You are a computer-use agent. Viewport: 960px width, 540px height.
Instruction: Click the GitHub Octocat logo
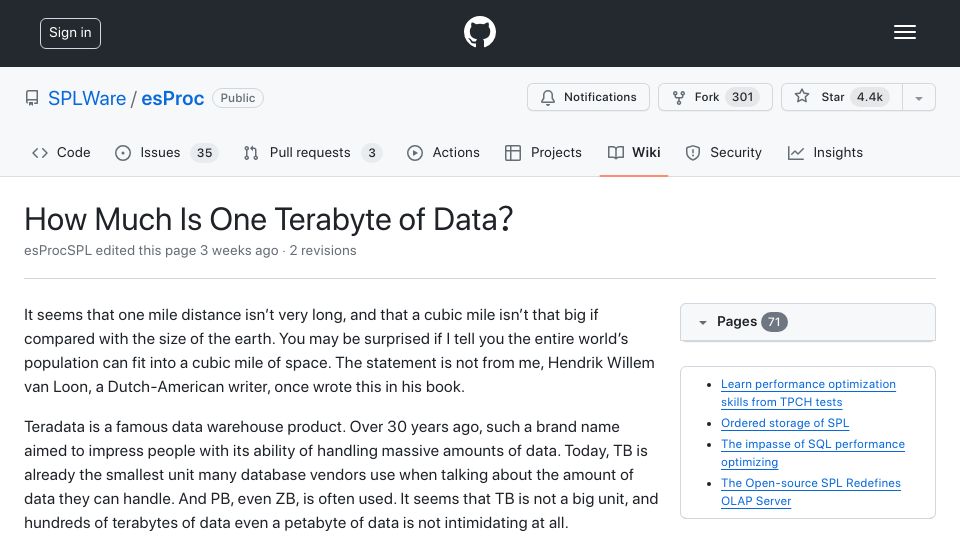(x=479, y=32)
